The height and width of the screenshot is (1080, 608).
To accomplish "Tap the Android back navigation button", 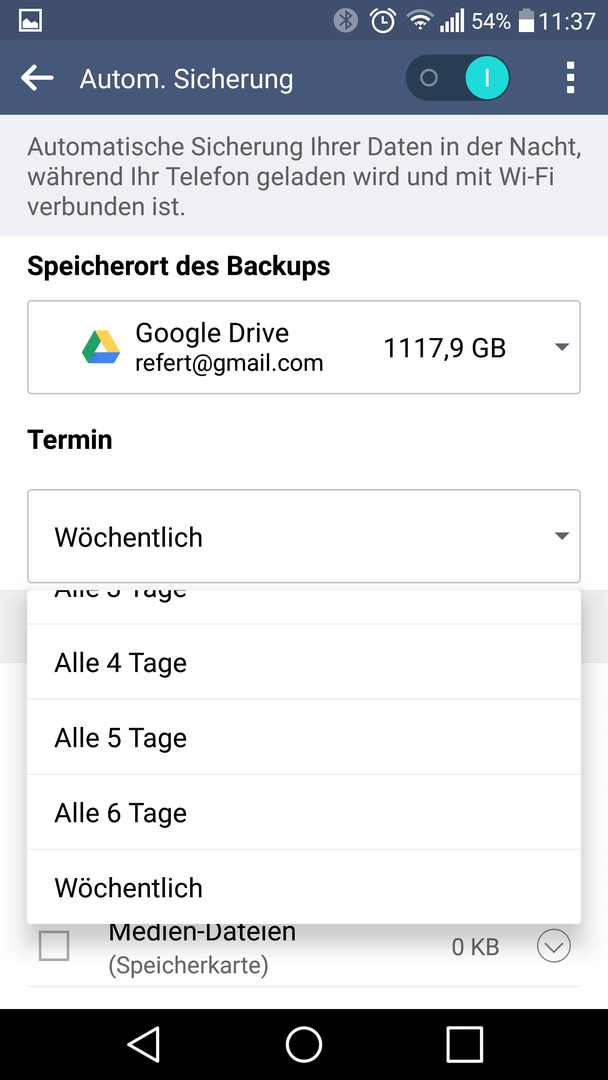I will pos(144,1045).
